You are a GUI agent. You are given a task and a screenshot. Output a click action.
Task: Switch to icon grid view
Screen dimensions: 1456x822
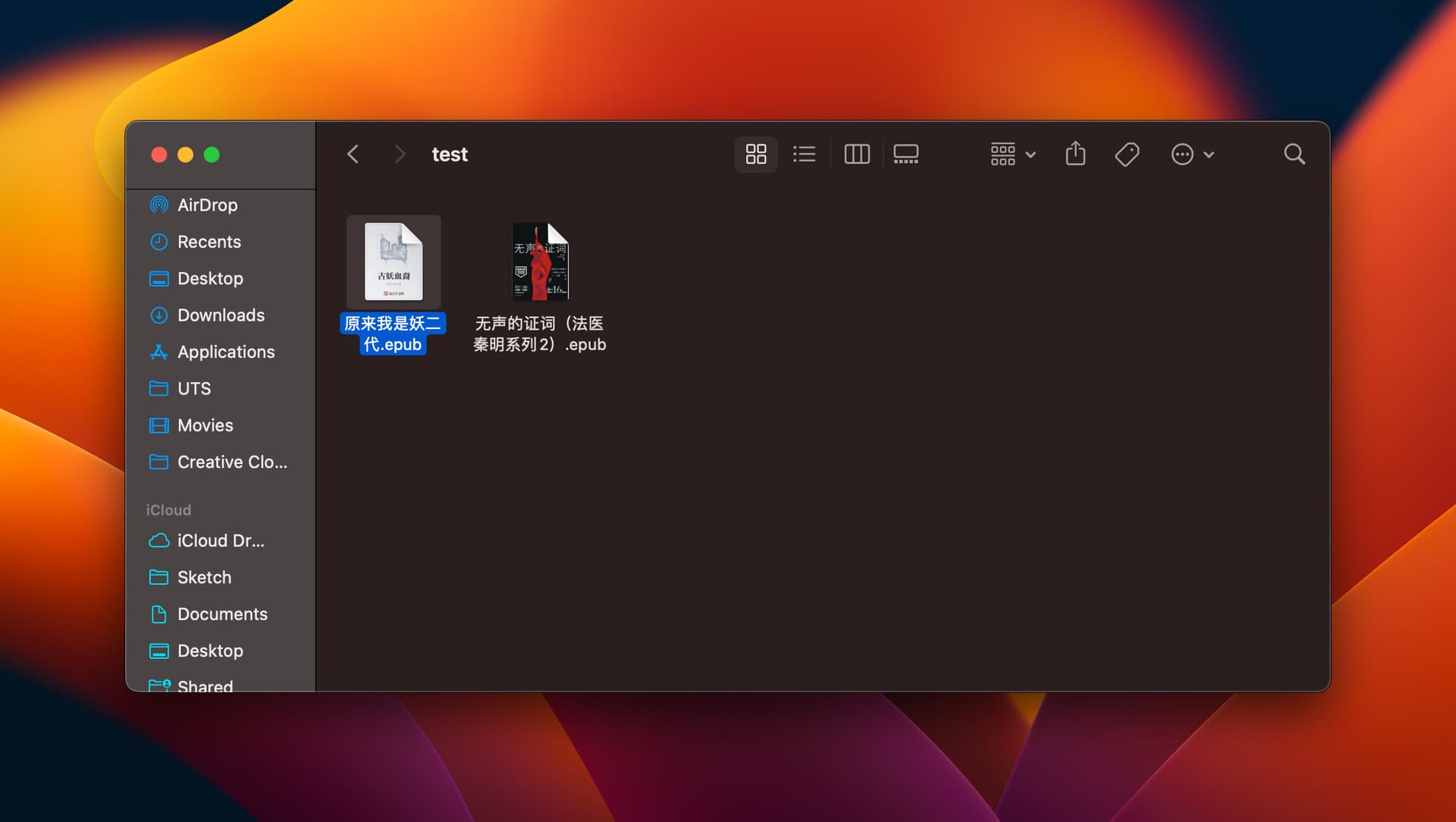(x=755, y=155)
